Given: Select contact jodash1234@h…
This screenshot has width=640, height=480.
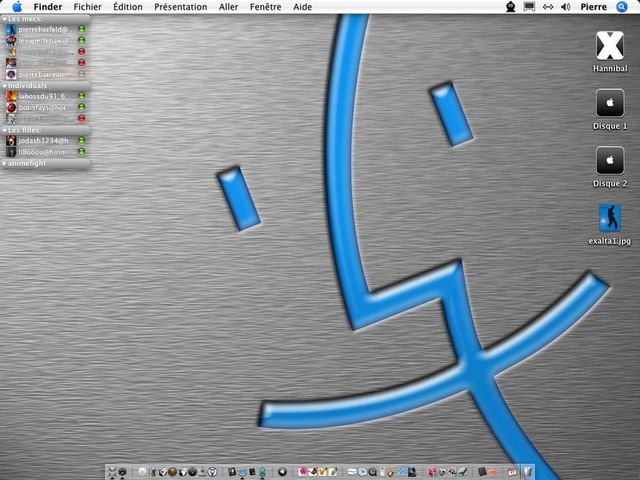Looking at the screenshot, I should tap(45, 140).
